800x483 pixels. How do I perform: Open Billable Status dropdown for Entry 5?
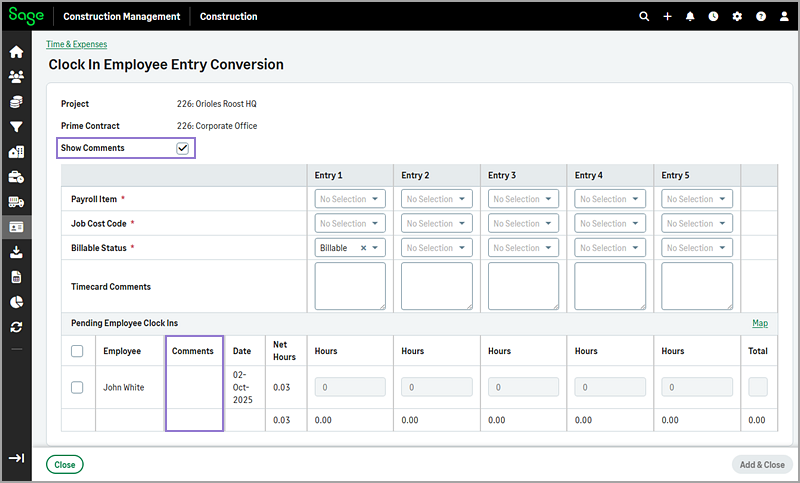(x=697, y=248)
